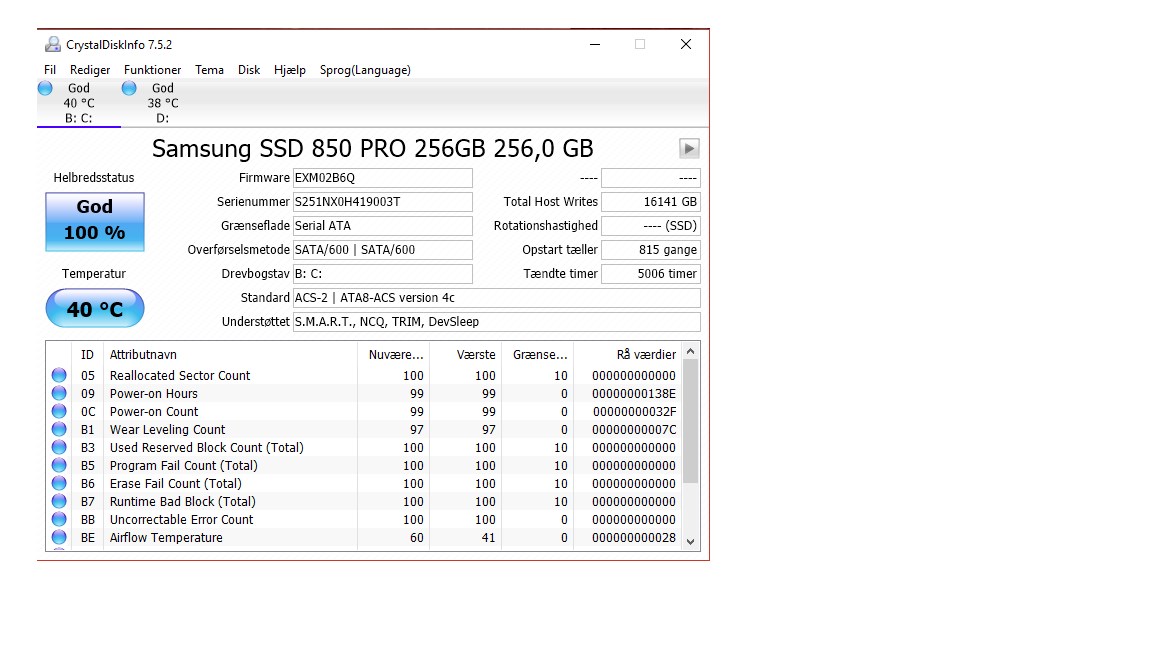Click the scroll up arrow of attribute list

tap(690, 352)
